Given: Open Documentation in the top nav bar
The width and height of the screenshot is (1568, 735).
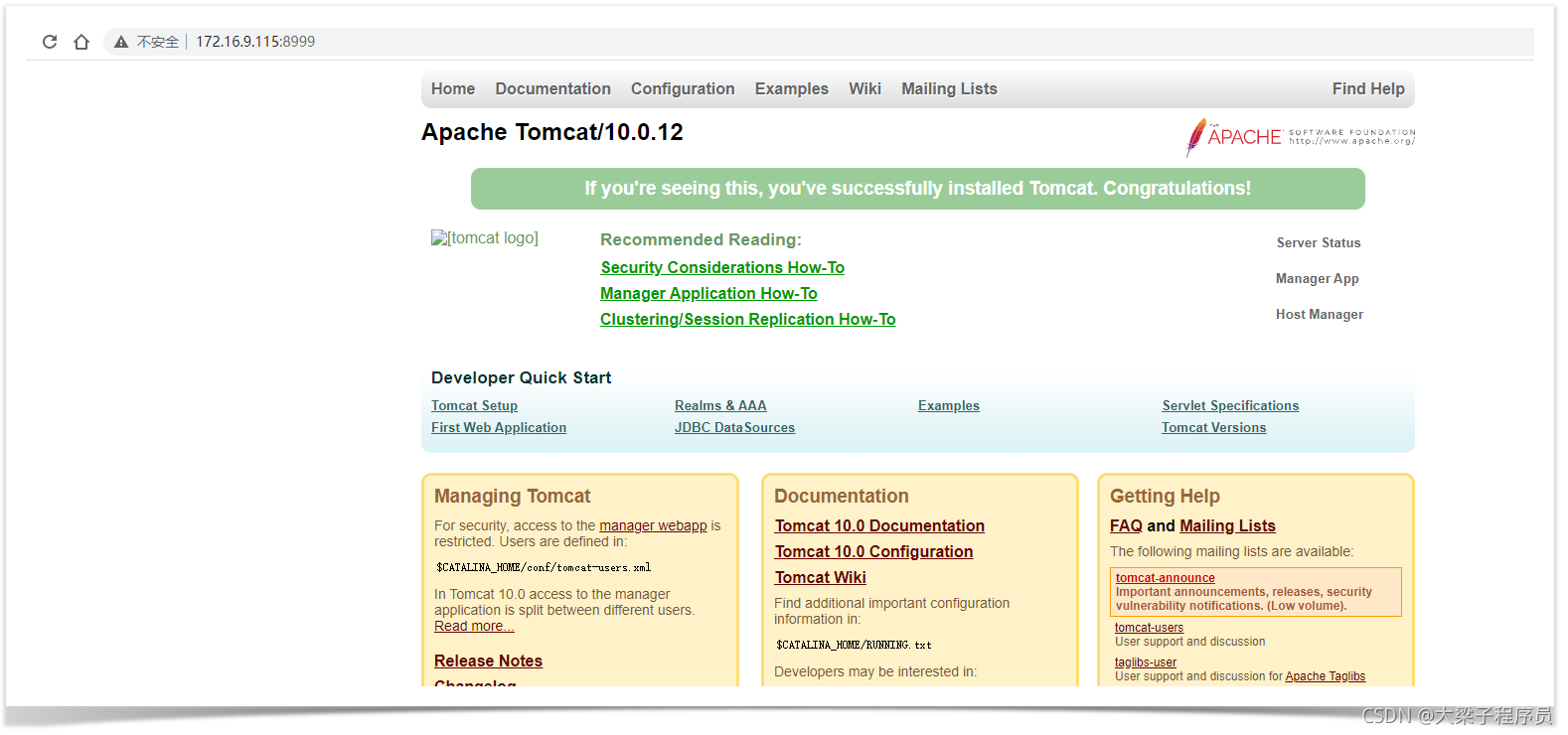Looking at the screenshot, I should tap(553, 89).
